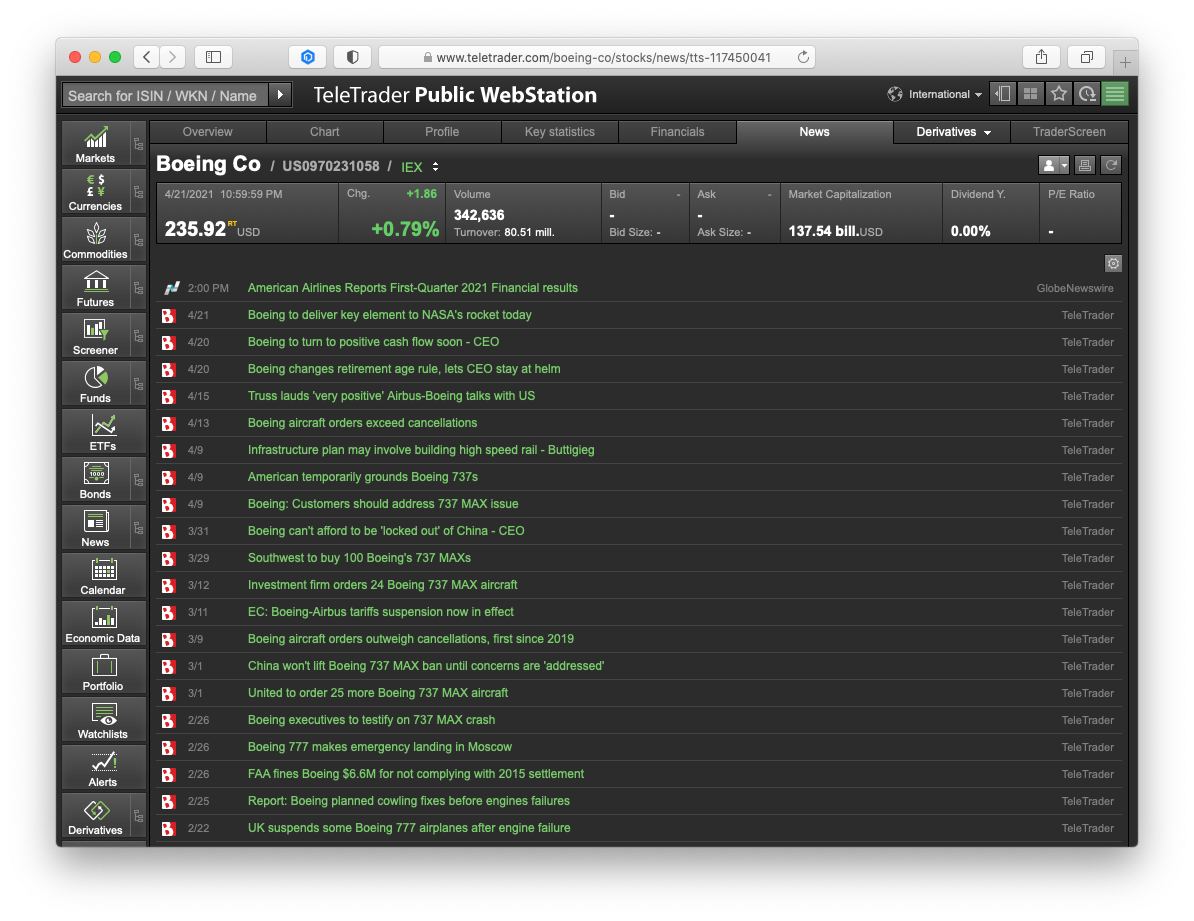Open the Commodities sidebar section

[x=95, y=240]
